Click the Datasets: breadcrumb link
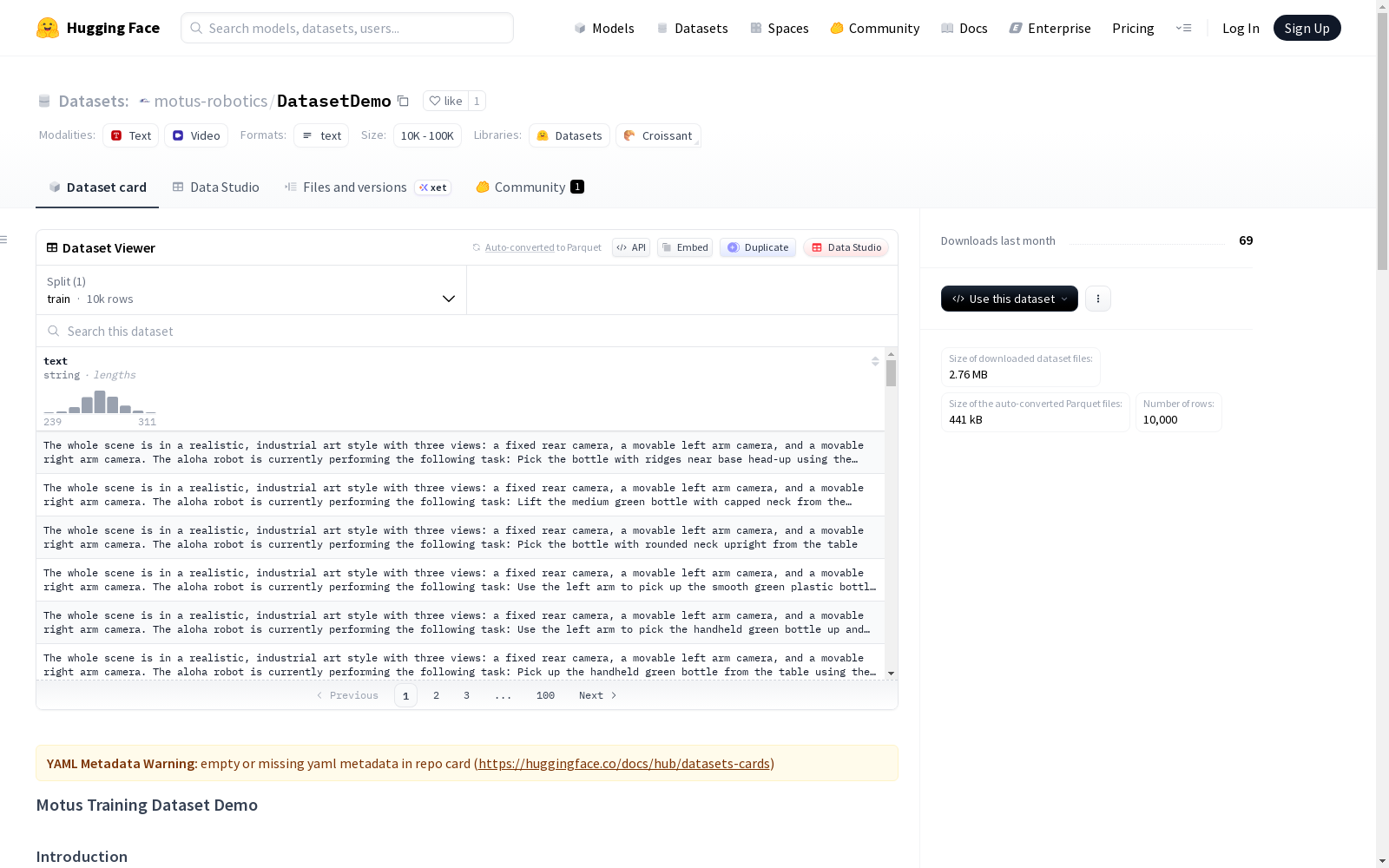 pos(93,101)
